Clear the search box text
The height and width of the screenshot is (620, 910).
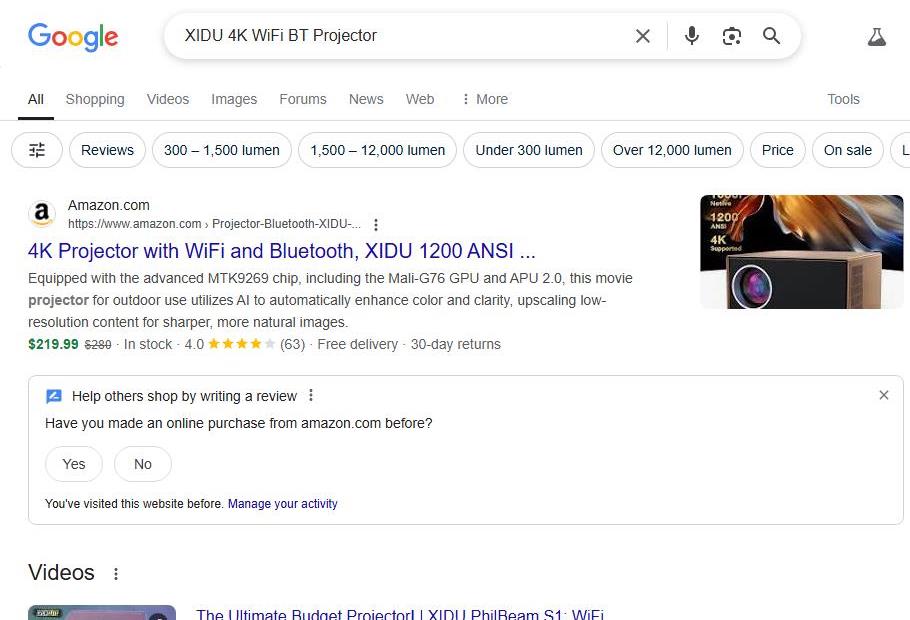pos(642,36)
